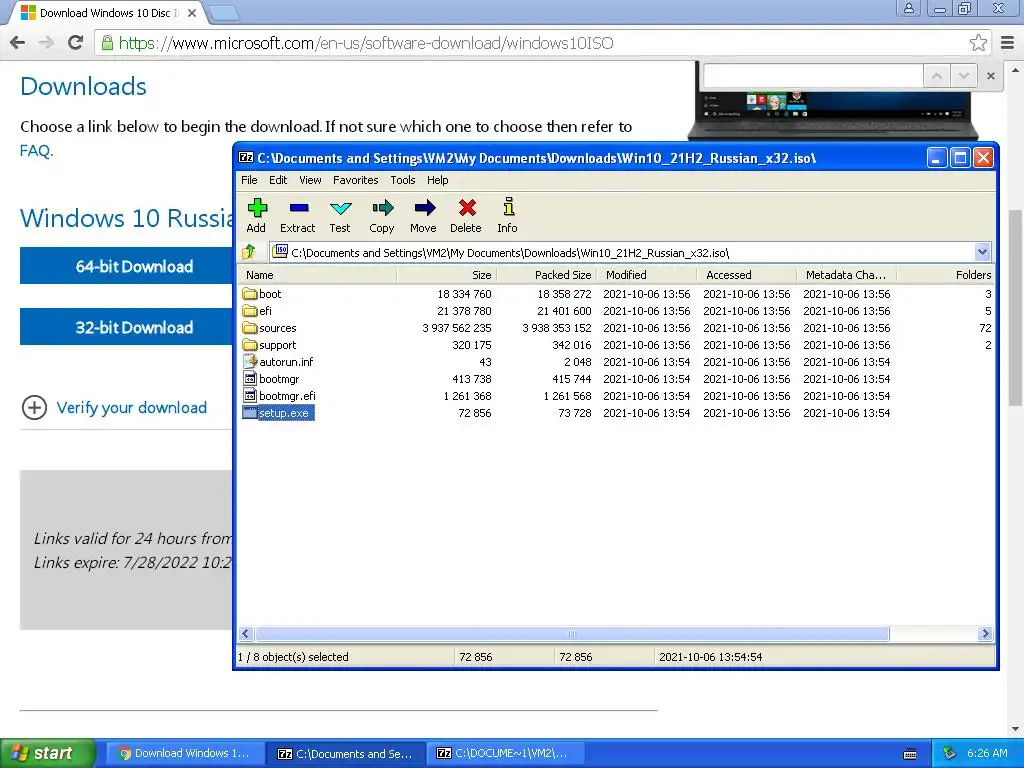The width and height of the screenshot is (1024, 768).
Task: Close the Chrome find bar
Action: [x=991, y=76]
